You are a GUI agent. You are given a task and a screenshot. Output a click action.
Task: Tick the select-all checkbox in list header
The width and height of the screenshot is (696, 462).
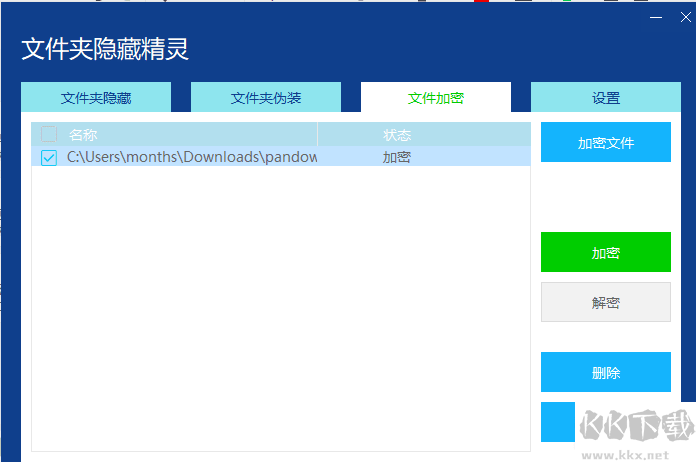[x=49, y=135]
